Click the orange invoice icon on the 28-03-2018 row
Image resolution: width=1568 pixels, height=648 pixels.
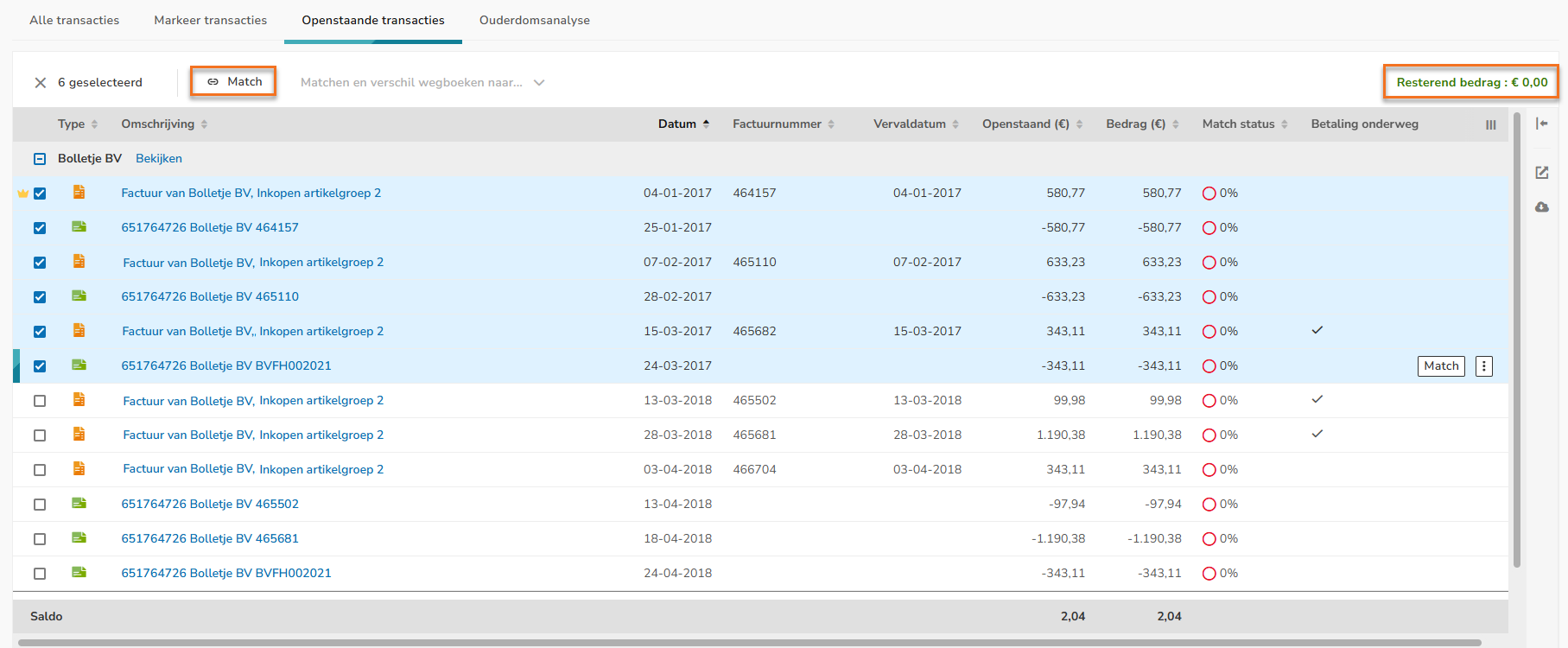point(79,434)
